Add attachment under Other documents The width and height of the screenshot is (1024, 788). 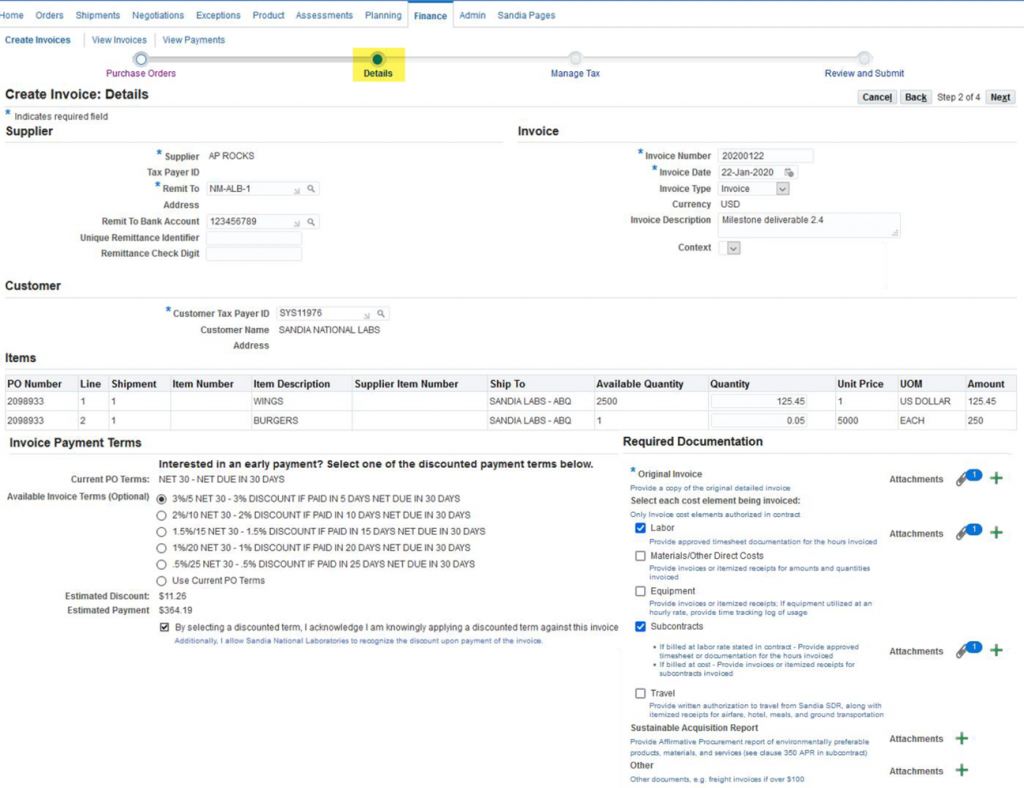(962, 771)
